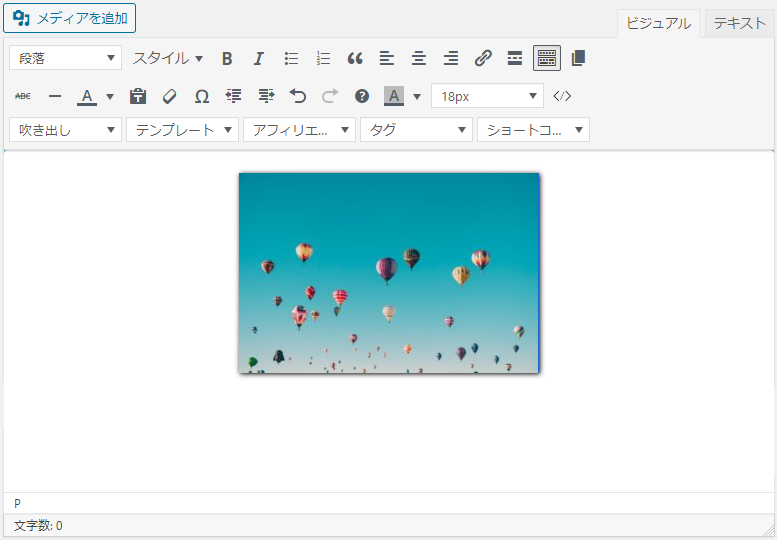The image size is (777, 540).
Task: Open the 段落 paragraph format dropdown
Action: tap(65, 58)
